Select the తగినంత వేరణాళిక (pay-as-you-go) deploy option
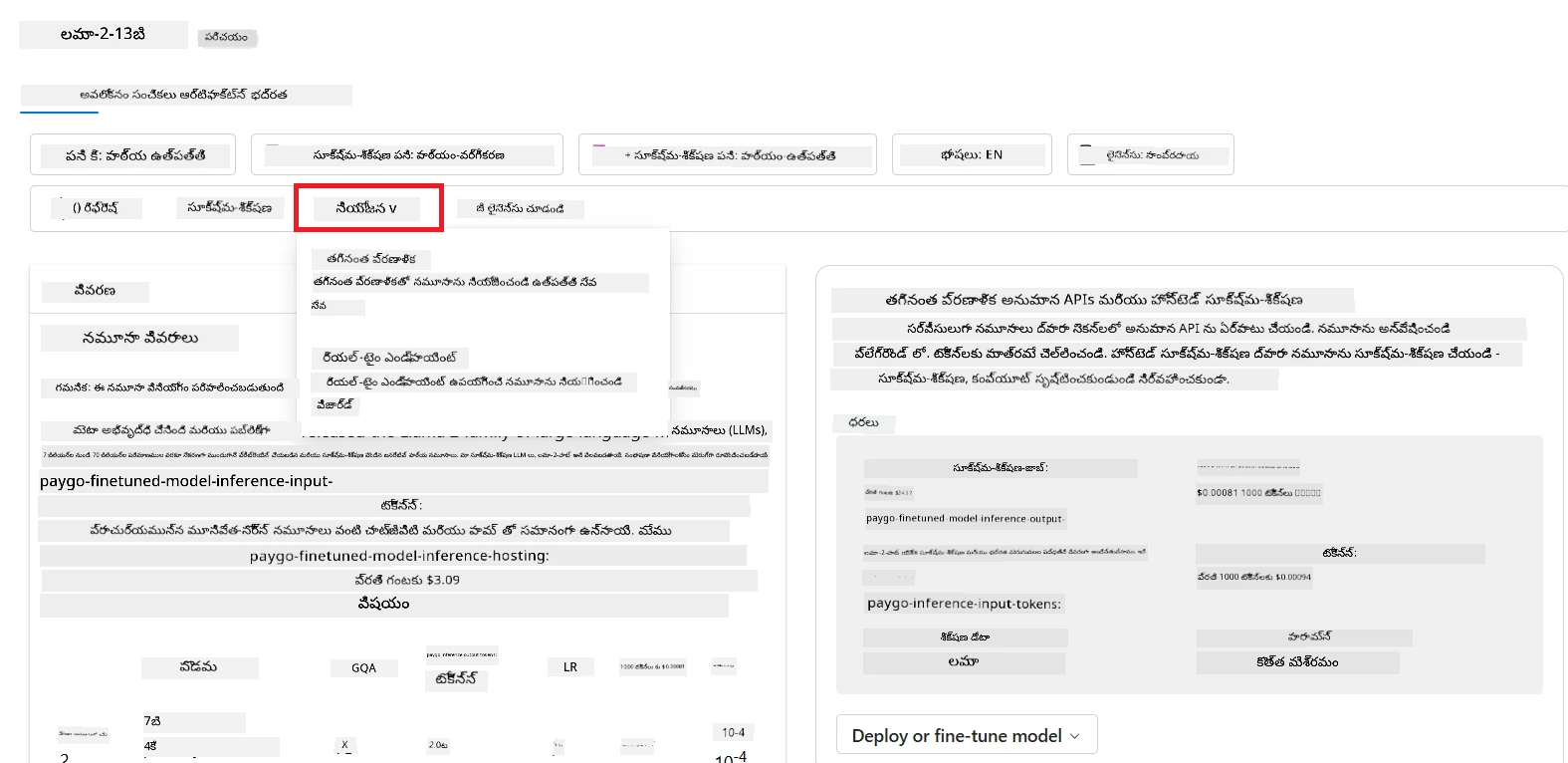 pos(371,259)
